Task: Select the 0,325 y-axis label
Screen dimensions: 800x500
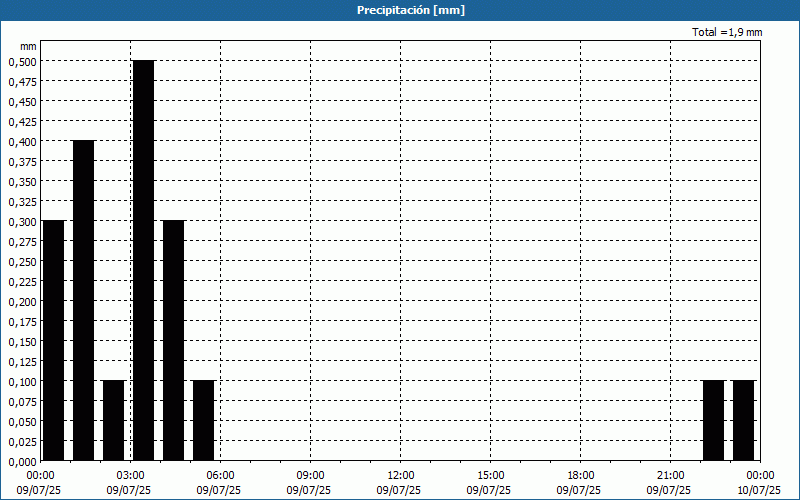Action: [x=22, y=202]
